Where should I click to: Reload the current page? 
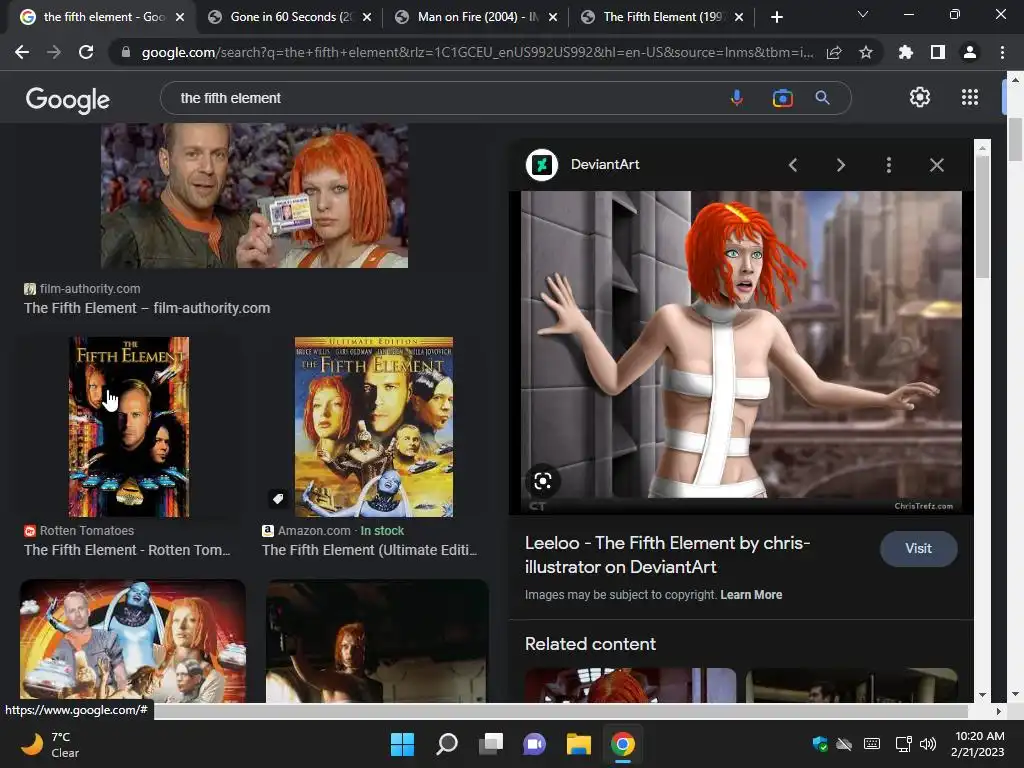coord(86,52)
